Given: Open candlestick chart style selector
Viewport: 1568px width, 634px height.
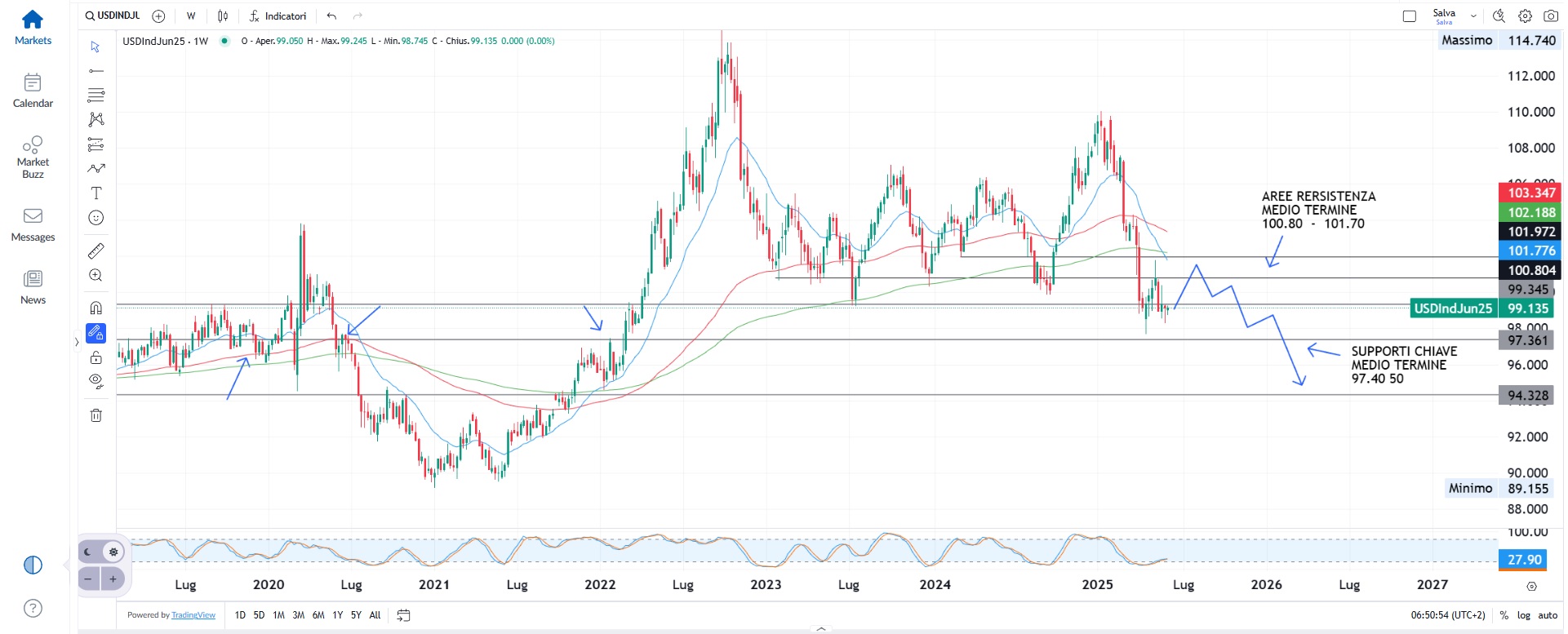Looking at the screenshot, I should (223, 16).
